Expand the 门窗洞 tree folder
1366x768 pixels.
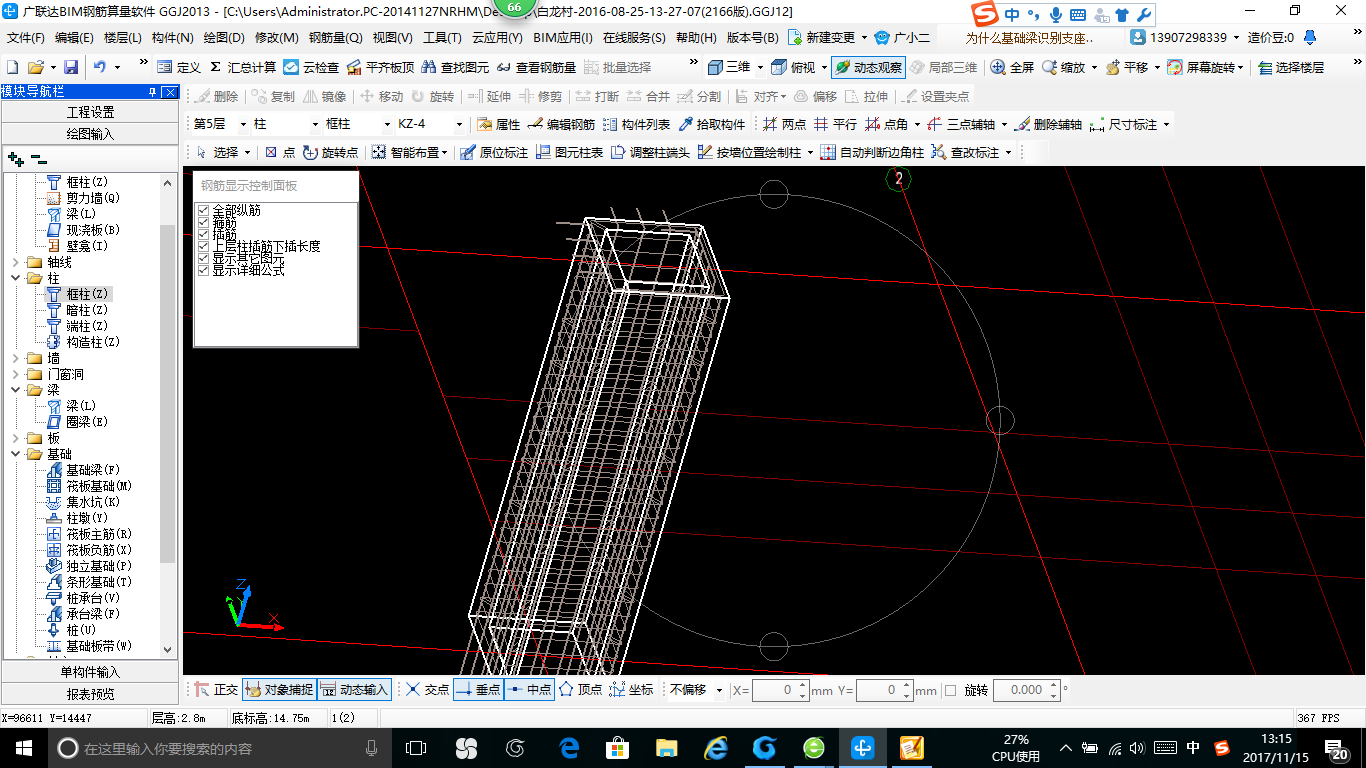[15, 374]
